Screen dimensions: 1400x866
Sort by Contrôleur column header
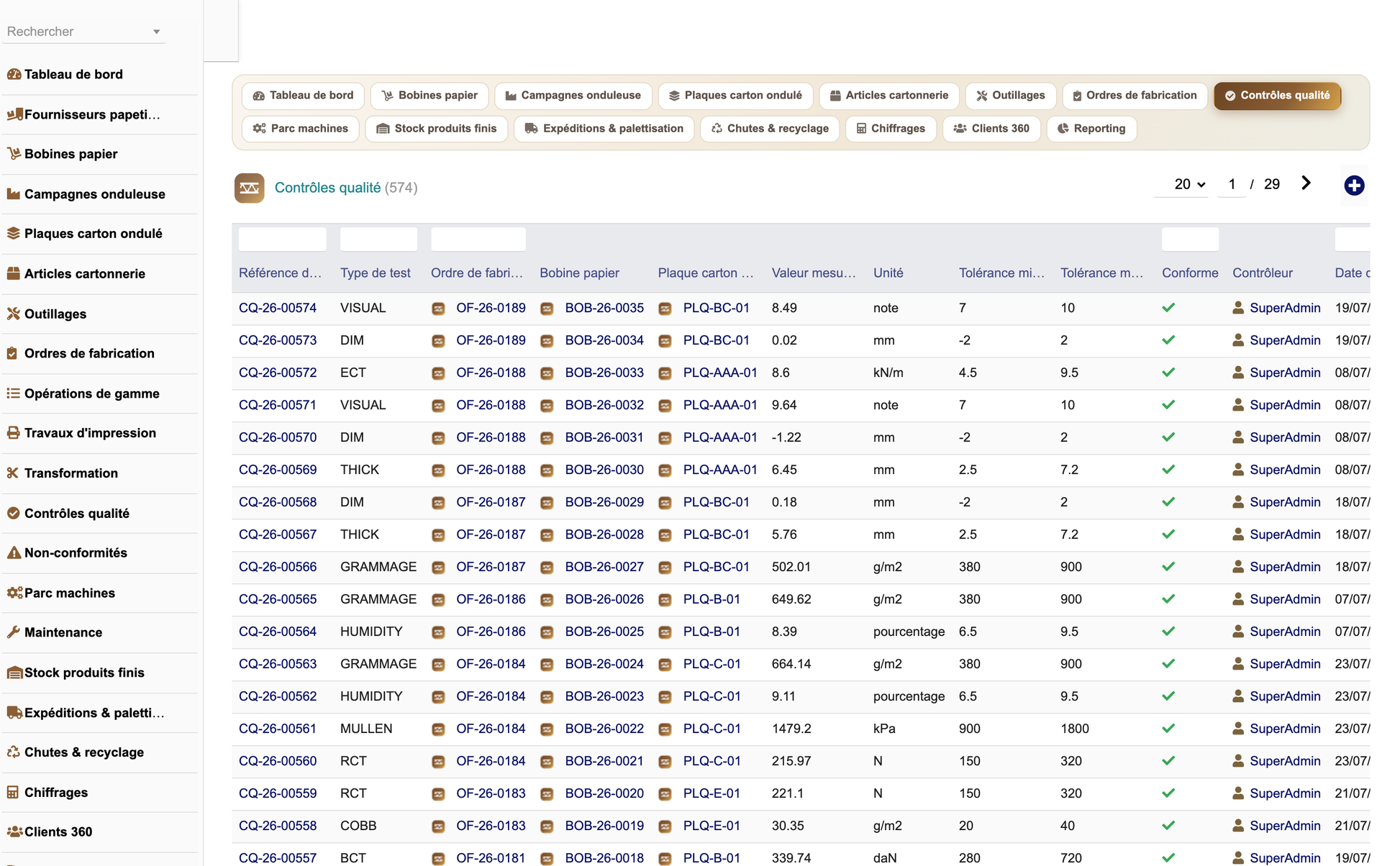1262,273
